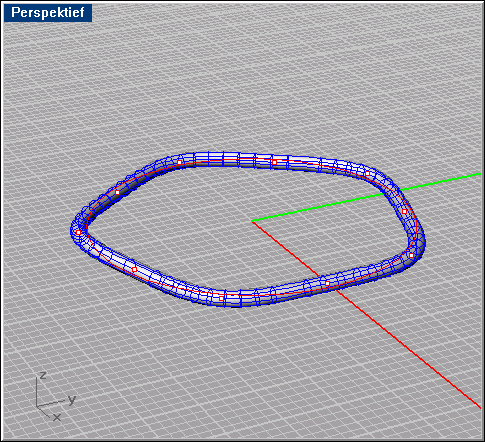Select the lowest control point on the loop
Viewport: 485px width, 442px height.
[222, 298]
